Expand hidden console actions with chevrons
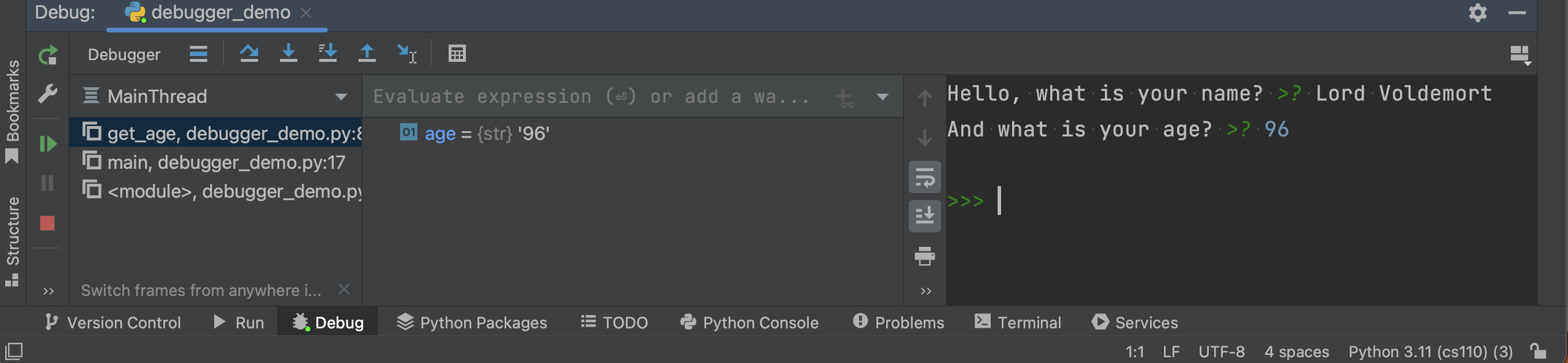 point(925,291)
